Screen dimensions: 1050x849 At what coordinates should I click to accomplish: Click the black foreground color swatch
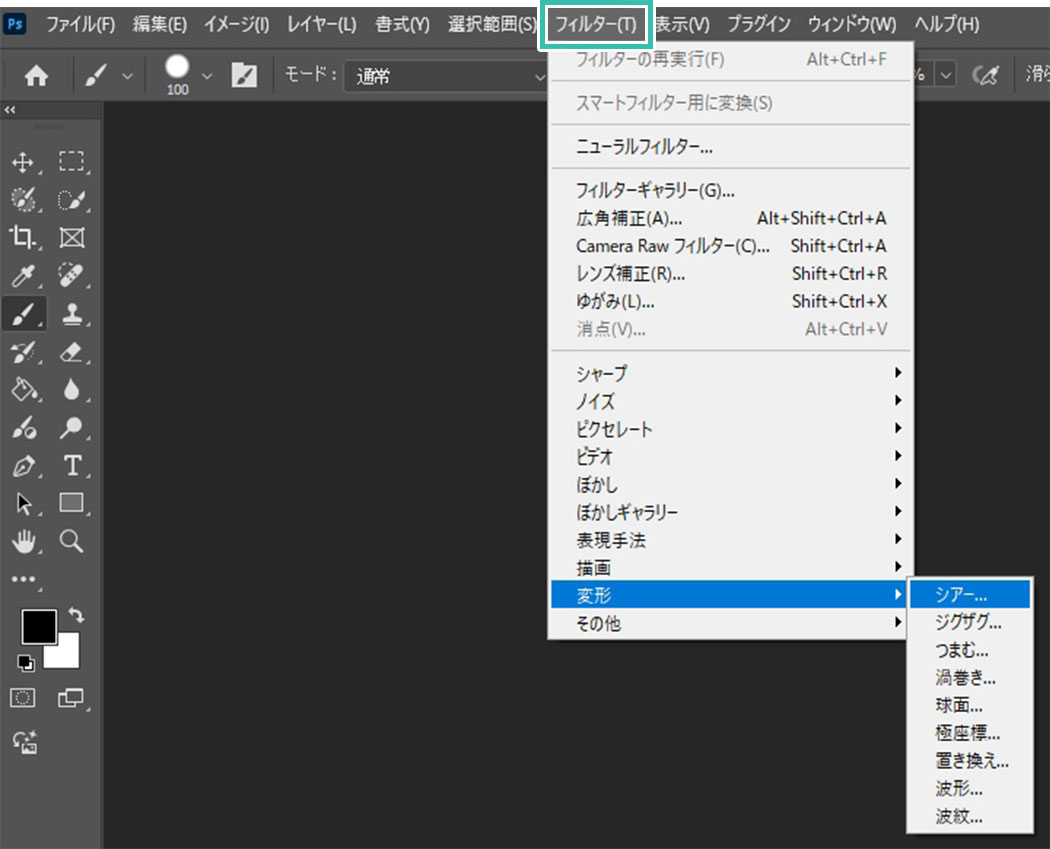pos(39,627)
